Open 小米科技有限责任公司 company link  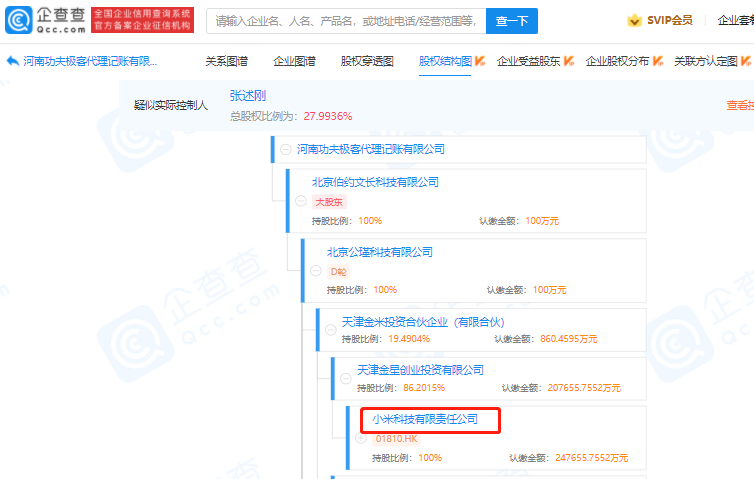click(x=425, y=419)
